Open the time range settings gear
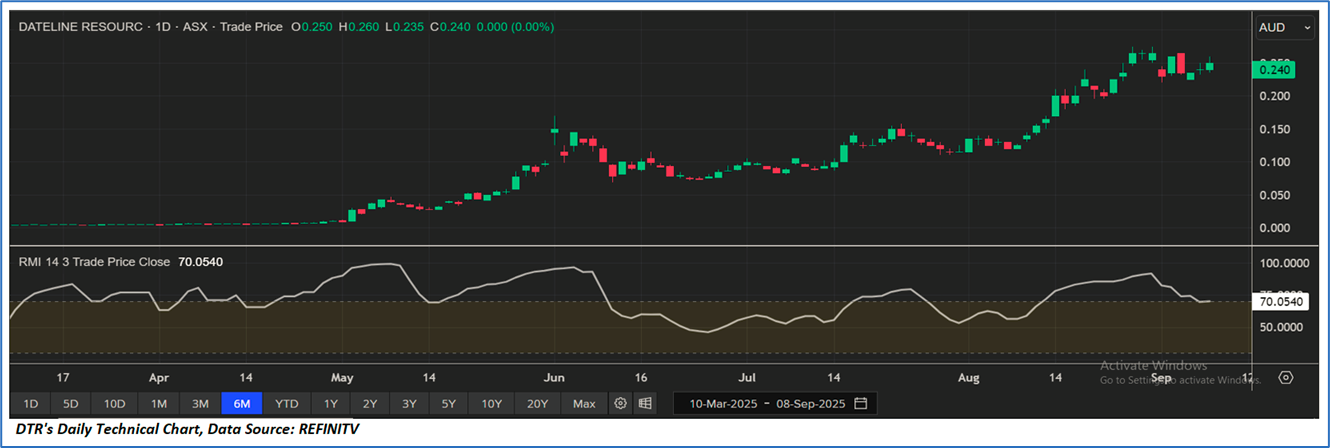The height and width of the screenshot is (448, 1330). point(621,404)
